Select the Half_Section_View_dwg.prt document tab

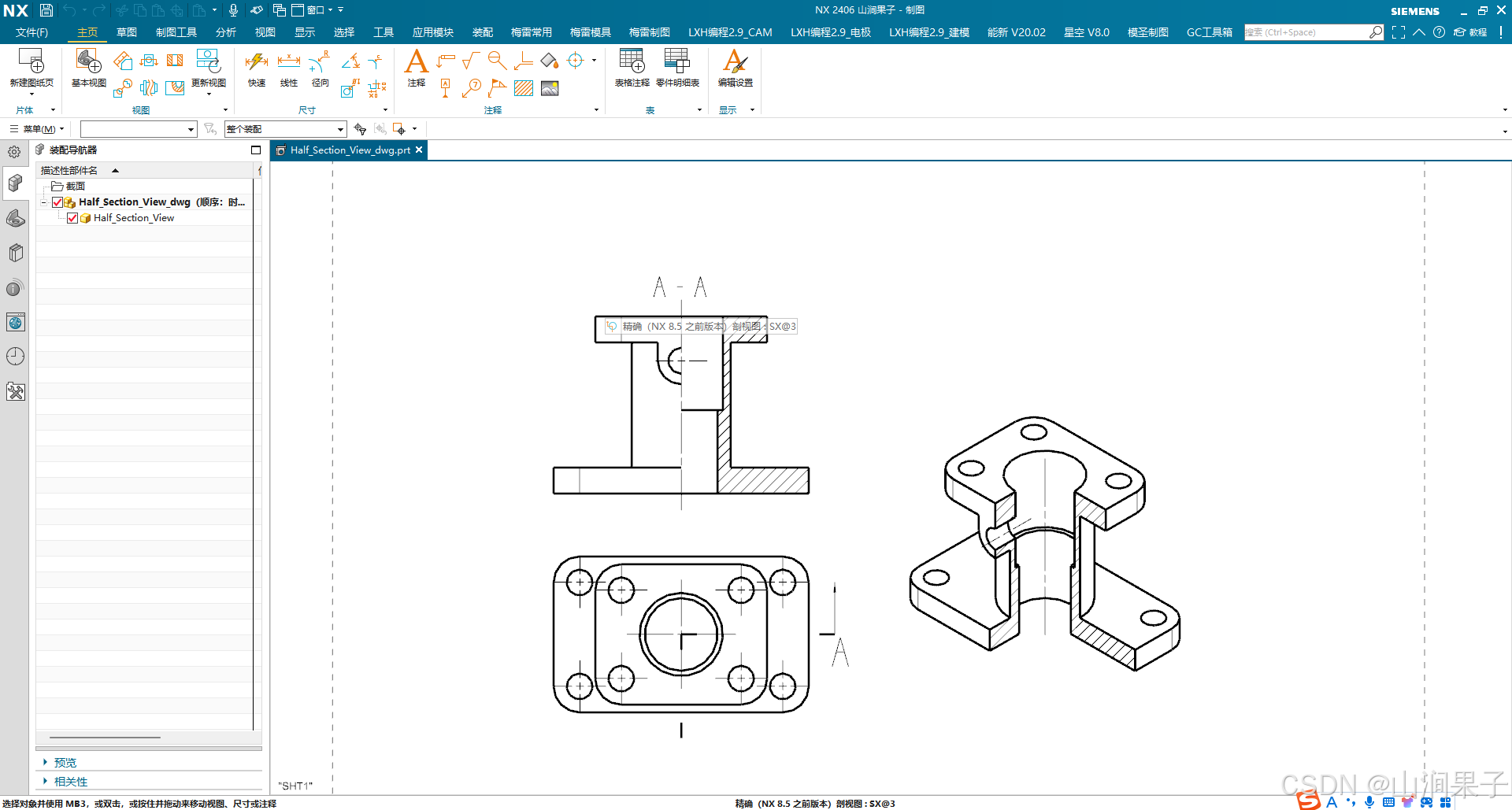350,150
